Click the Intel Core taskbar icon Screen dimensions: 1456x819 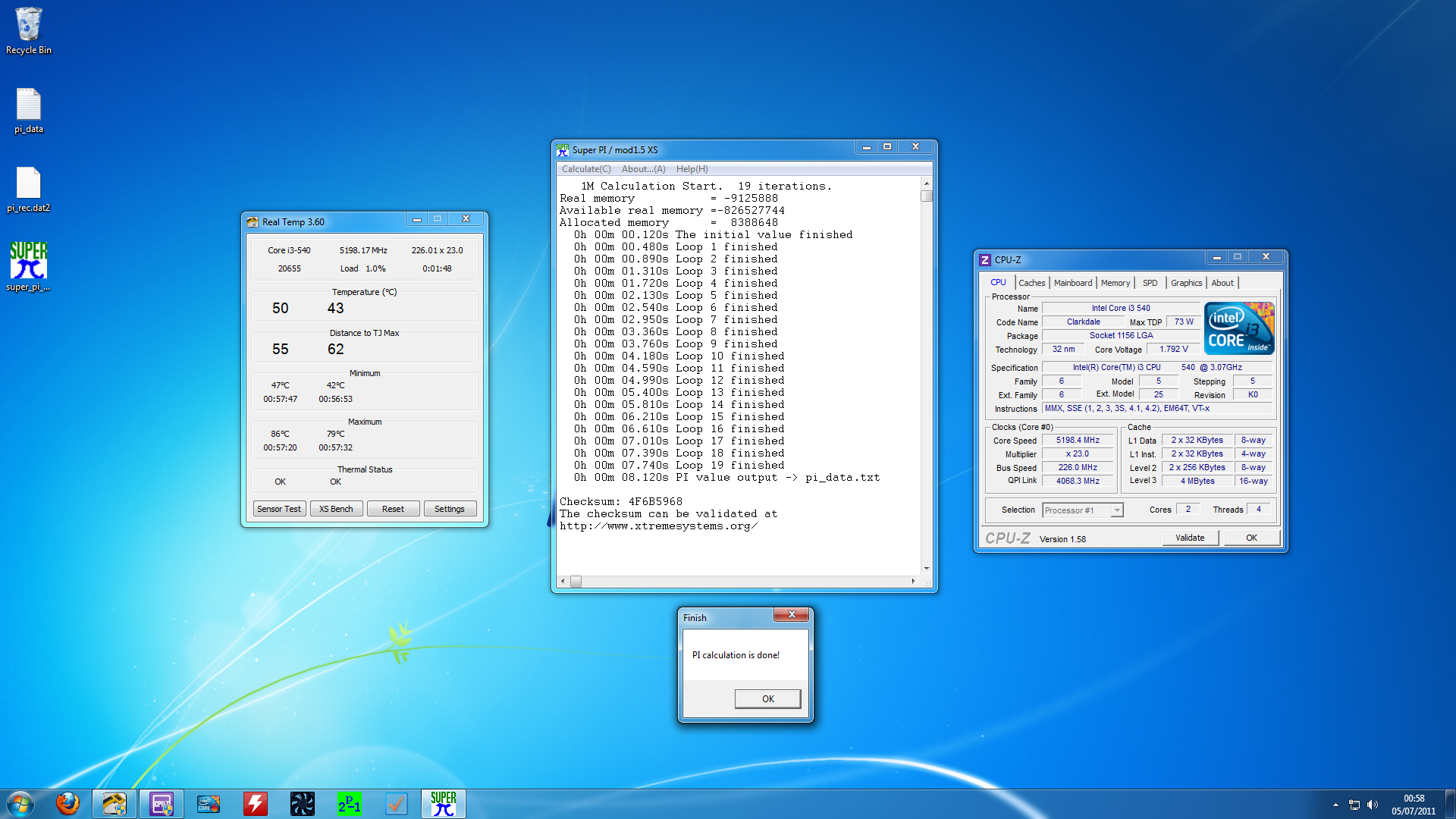click(209, 804)
